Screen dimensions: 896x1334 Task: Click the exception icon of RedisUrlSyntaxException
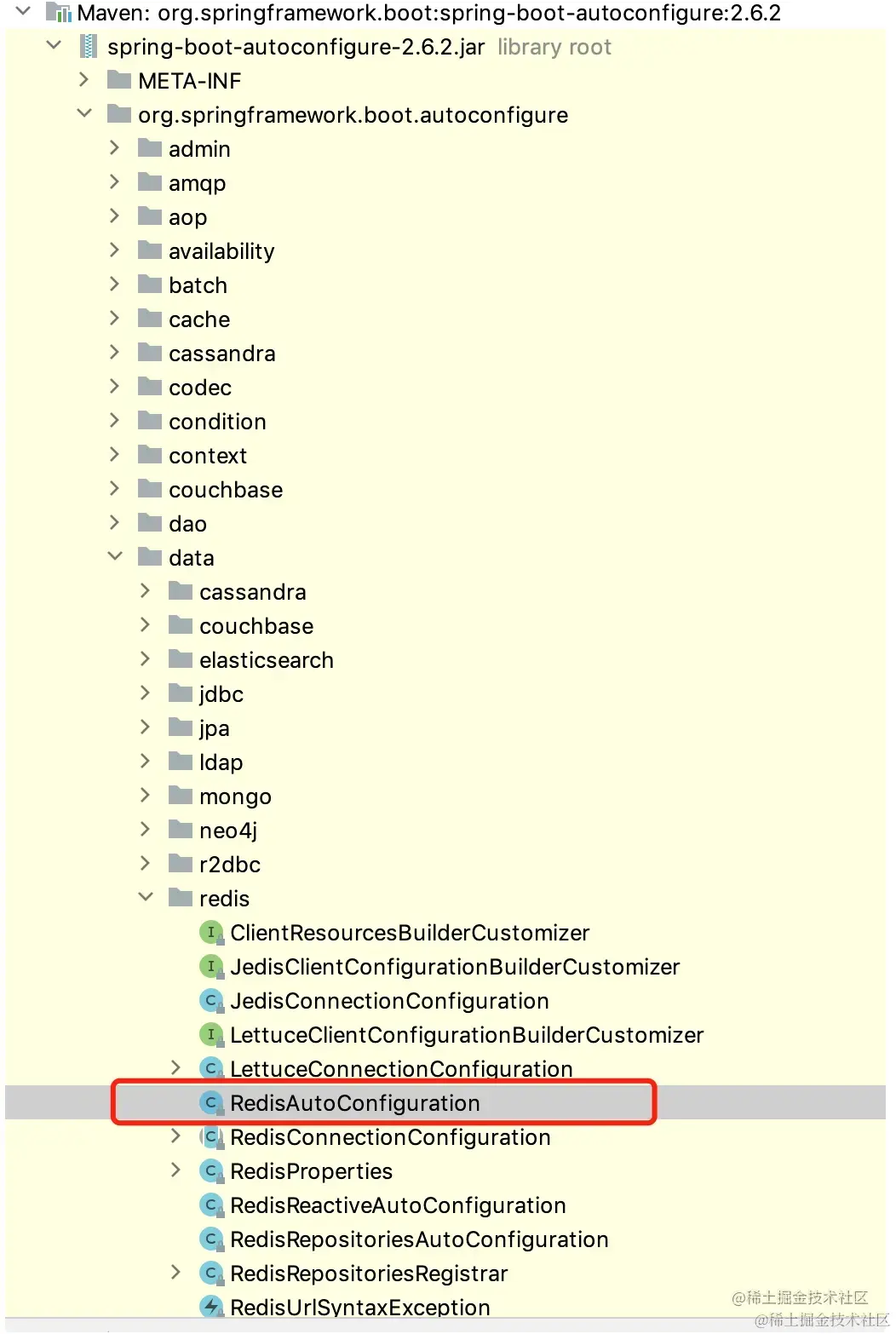[210, 1307]
